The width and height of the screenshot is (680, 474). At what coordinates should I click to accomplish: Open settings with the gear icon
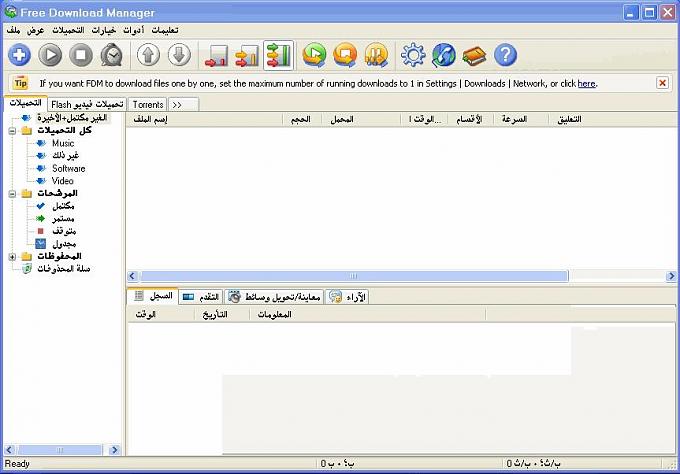(413, 55)
